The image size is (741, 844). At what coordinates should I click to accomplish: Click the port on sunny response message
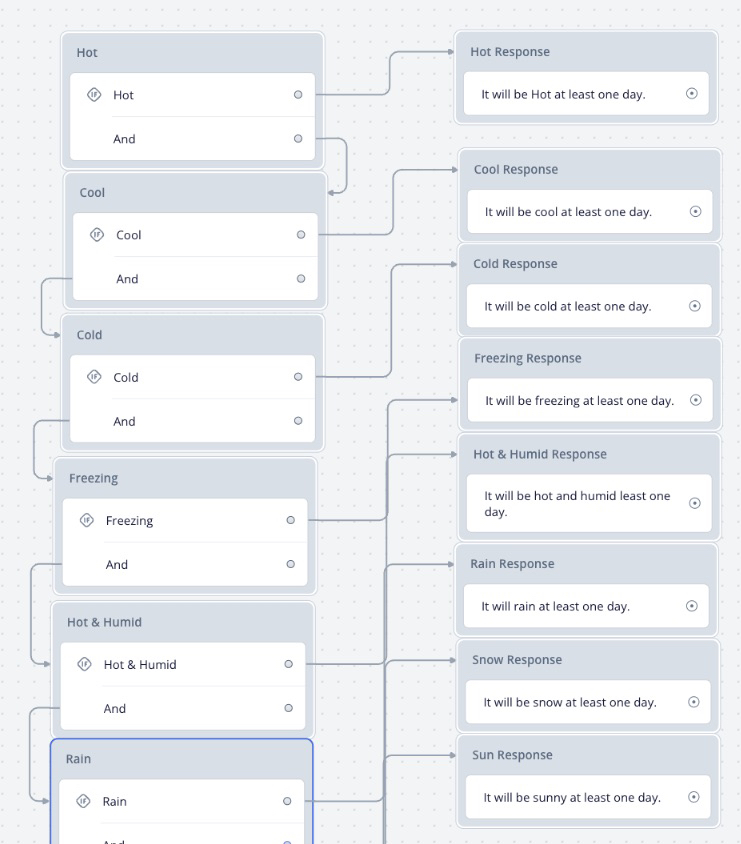tap(694, 797)
